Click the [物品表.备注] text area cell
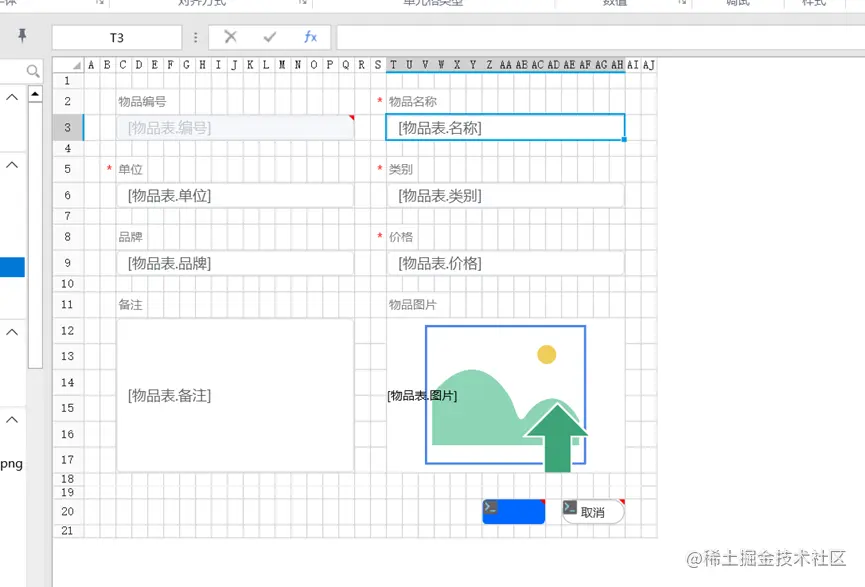 [x=235, y=395]
